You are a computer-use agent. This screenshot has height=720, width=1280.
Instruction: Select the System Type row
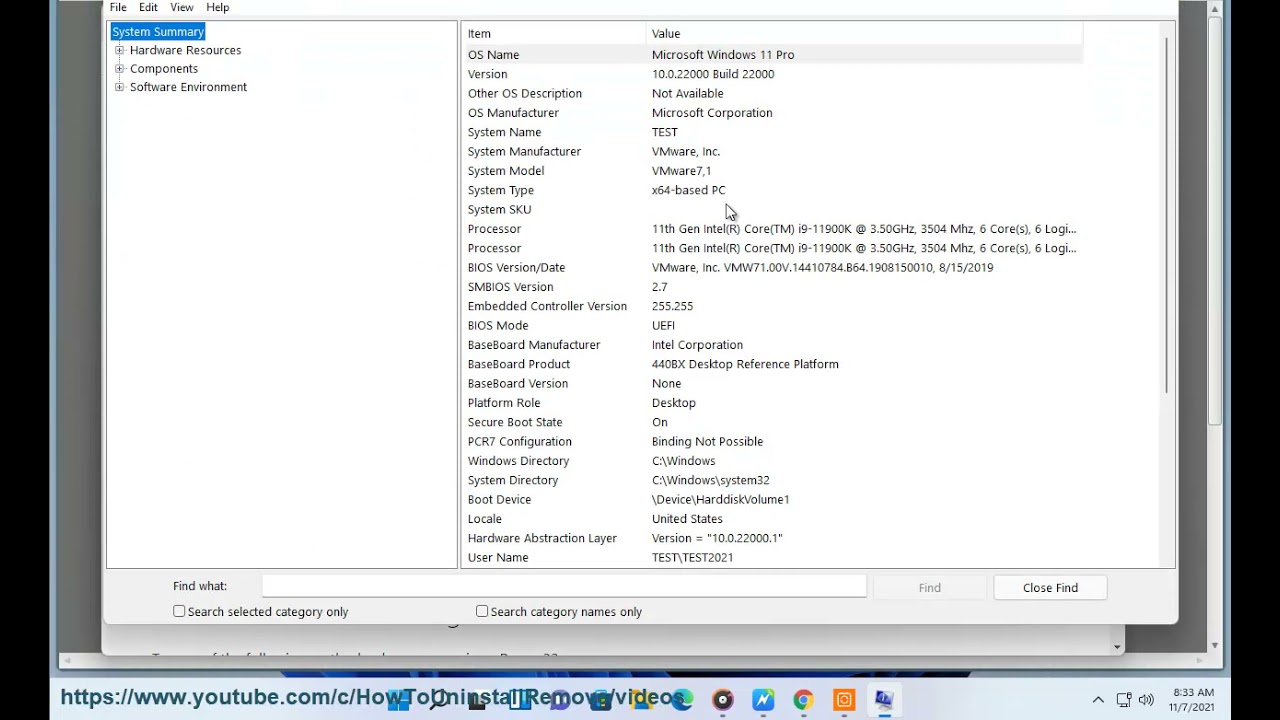click(x=772, y=190)
